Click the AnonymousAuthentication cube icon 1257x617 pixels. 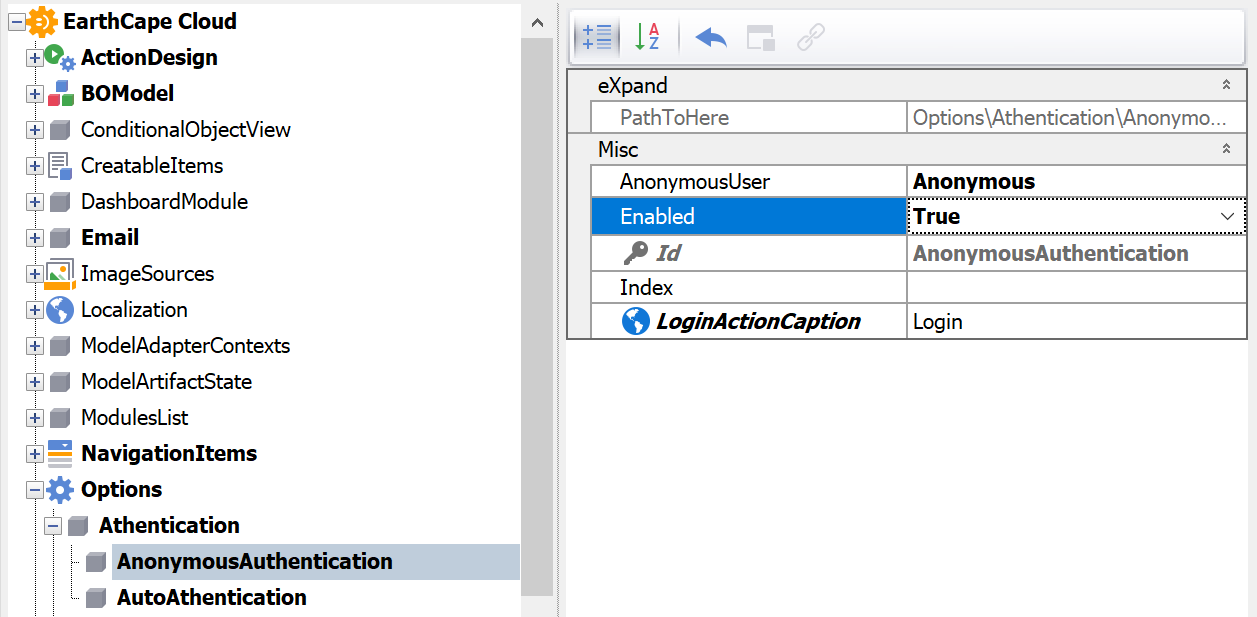tap(96, 562)
